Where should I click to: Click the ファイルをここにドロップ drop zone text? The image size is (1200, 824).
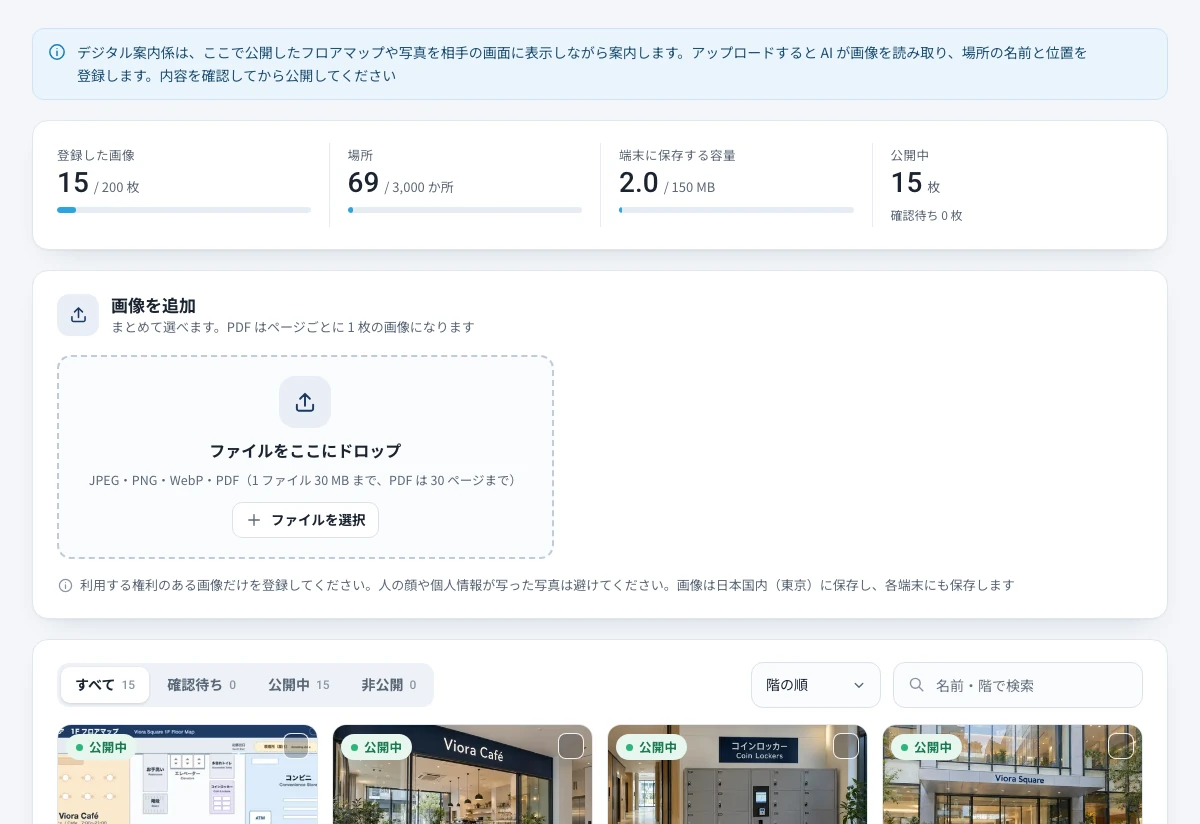click(x=305, y=451)
